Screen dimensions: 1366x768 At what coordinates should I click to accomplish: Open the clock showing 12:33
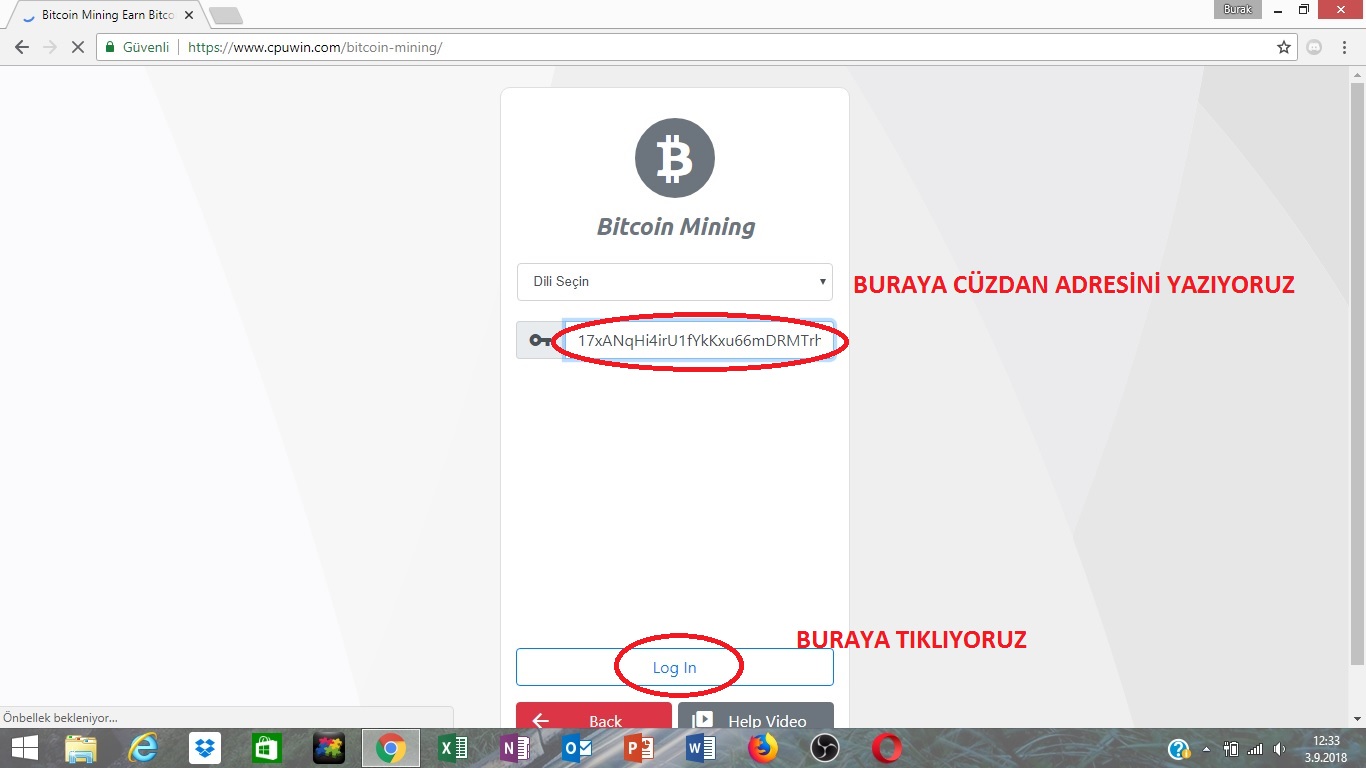[x=1326, y=748]
